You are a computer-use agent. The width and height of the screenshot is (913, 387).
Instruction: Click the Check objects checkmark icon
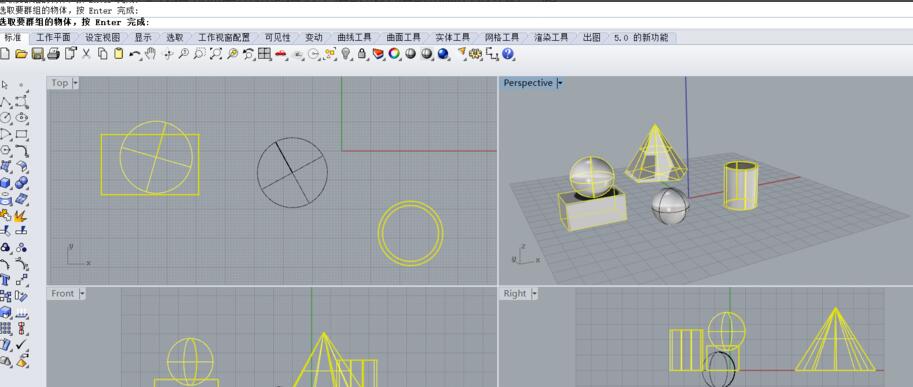(22, 345)
